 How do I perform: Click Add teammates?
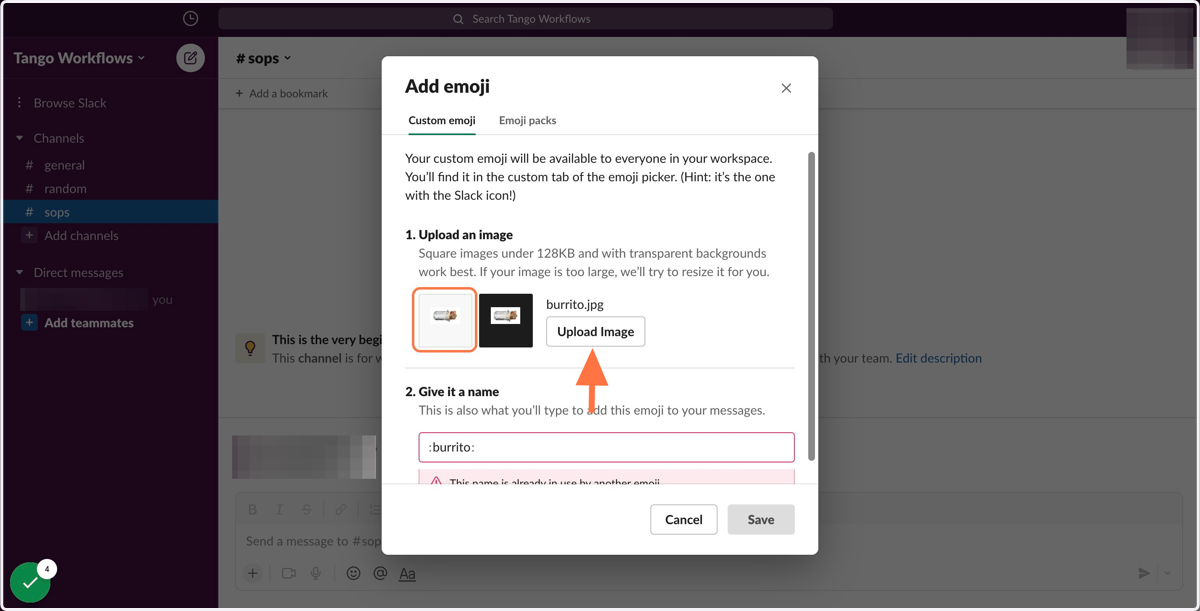coord(89,323)
